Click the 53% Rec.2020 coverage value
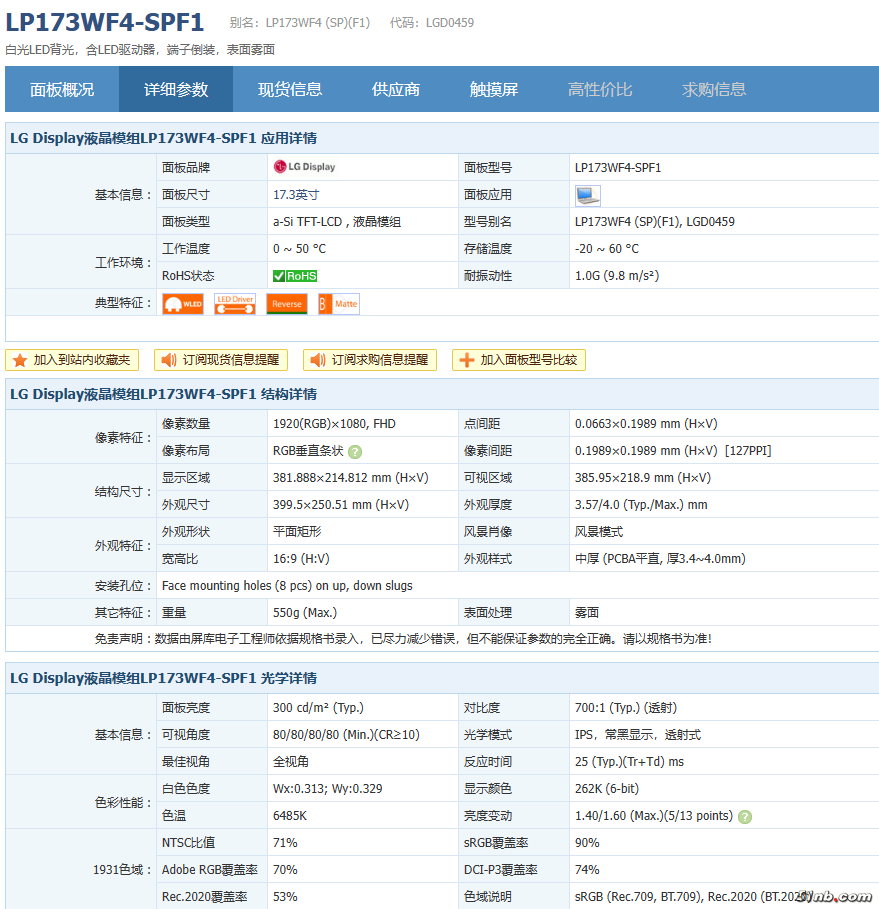 tap(285, 897)
